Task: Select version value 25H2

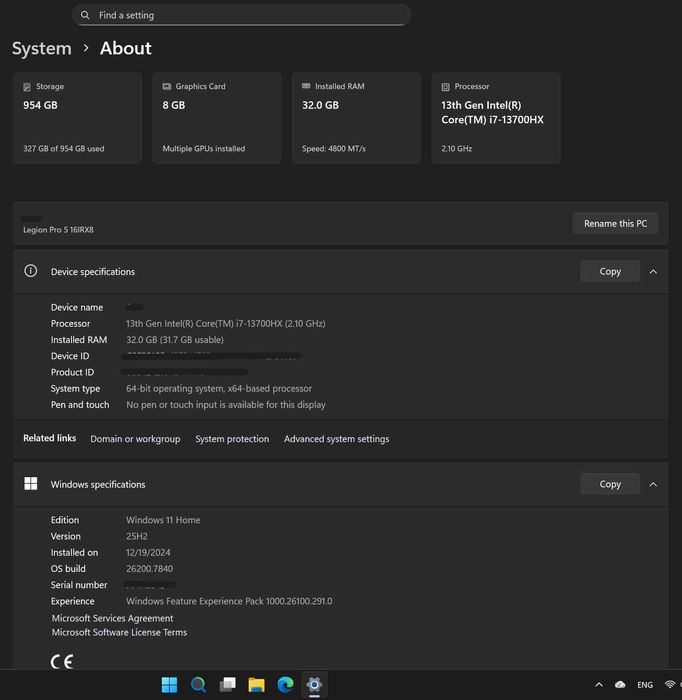Action: click(137, 536)
